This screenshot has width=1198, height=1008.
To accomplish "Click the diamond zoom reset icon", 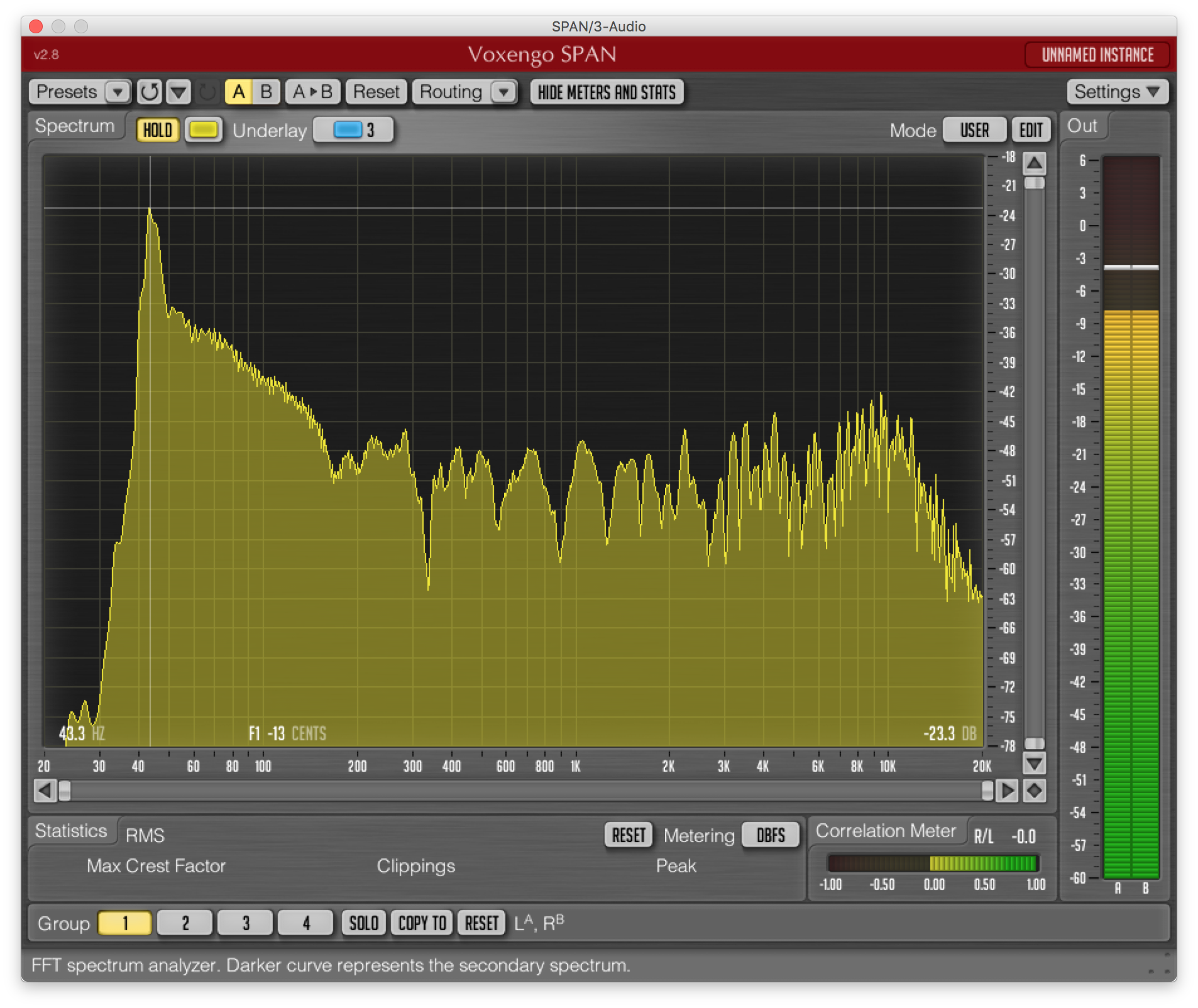I will click(x=1034, y=791).
